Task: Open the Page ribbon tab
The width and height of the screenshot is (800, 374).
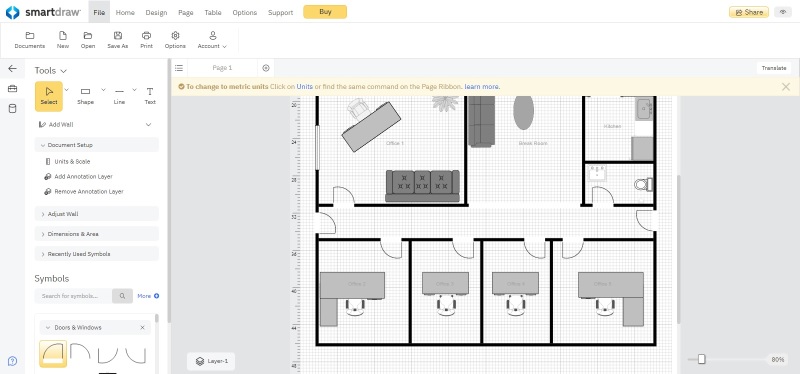Action: [186, 12]
